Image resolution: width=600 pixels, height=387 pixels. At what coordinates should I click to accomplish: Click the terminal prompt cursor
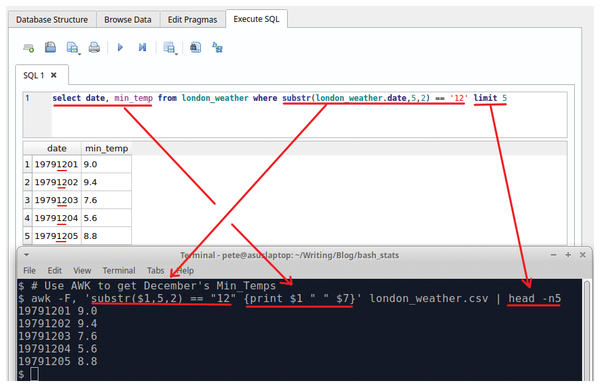34,374
